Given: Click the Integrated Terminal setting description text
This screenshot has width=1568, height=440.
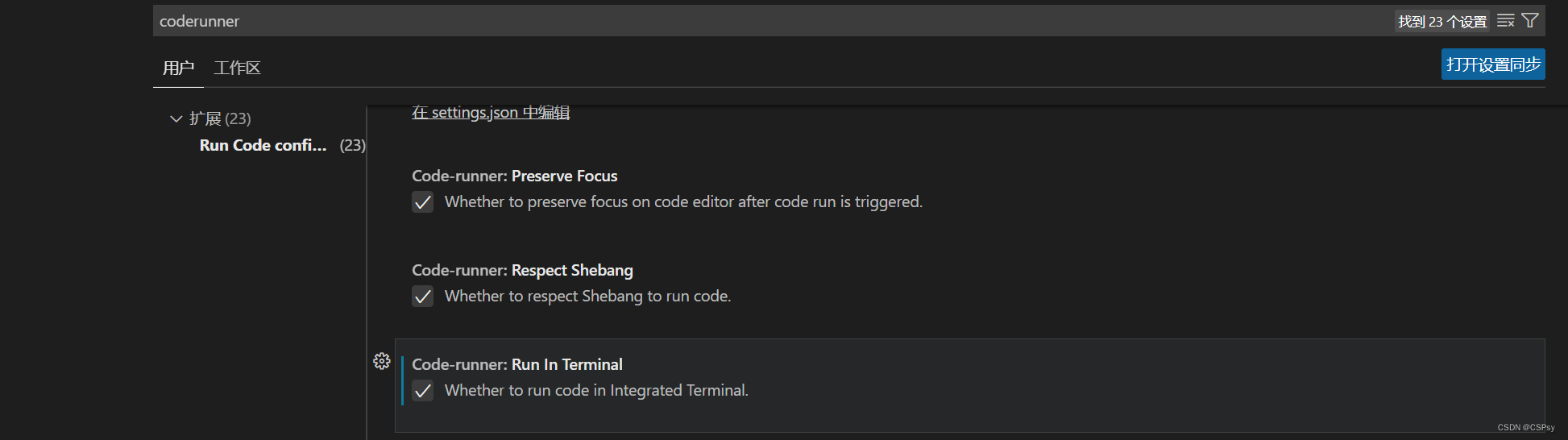Looking at the screenshot, I should [596, 390].
